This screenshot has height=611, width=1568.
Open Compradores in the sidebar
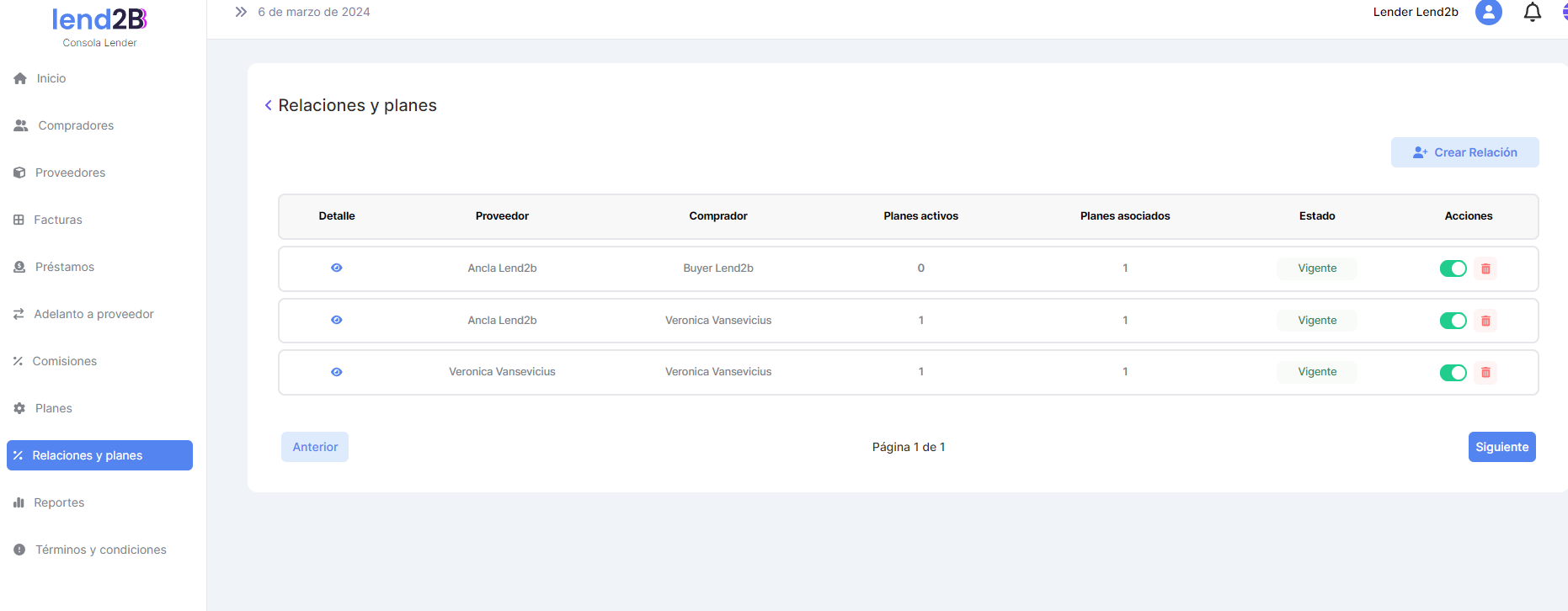click(x=76, y=125)
